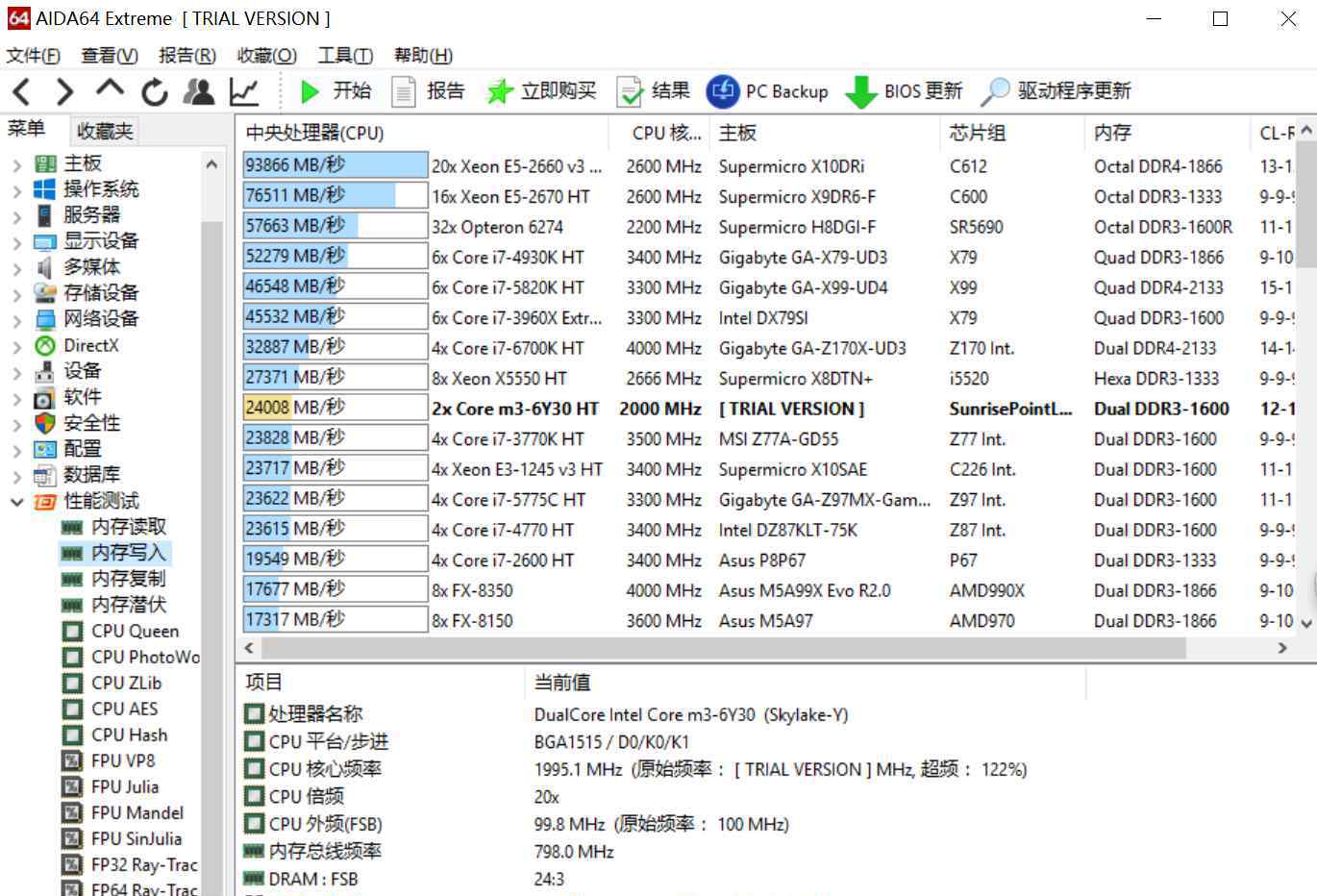Open the 工具(T) menu
1317x896 pixels.
[345, 56]
